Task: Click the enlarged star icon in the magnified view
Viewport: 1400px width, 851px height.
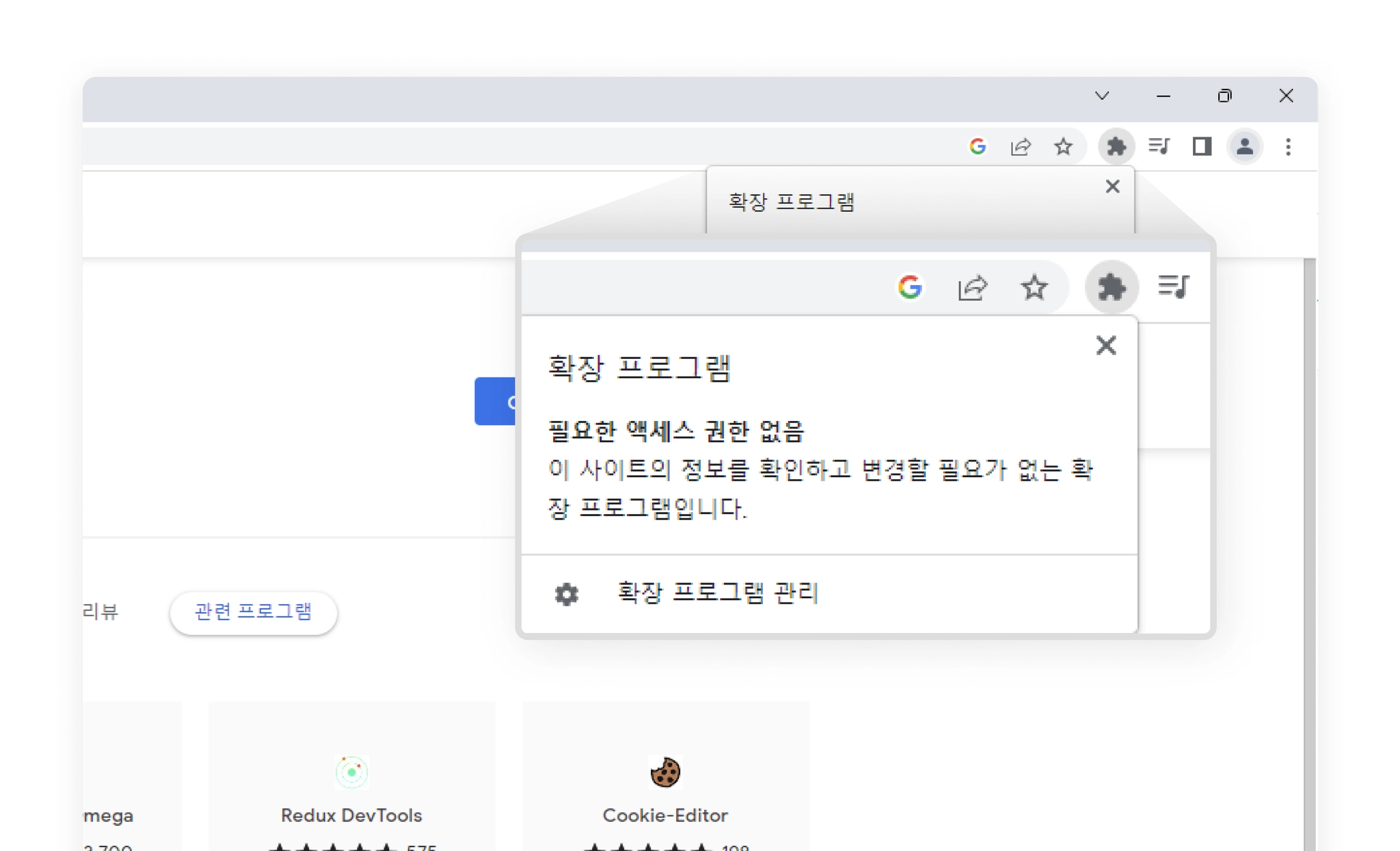Action: [x=1034, y=287]
